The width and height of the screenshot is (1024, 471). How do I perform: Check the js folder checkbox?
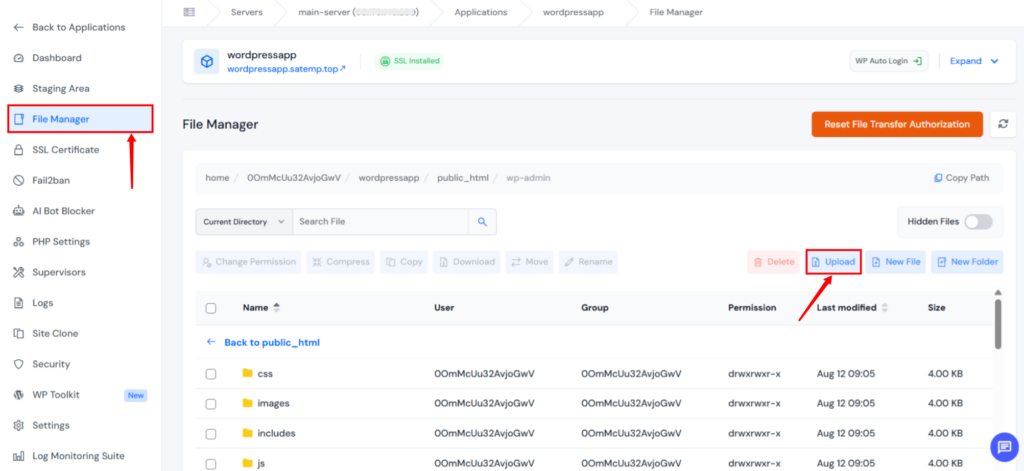tap(211, 464)
